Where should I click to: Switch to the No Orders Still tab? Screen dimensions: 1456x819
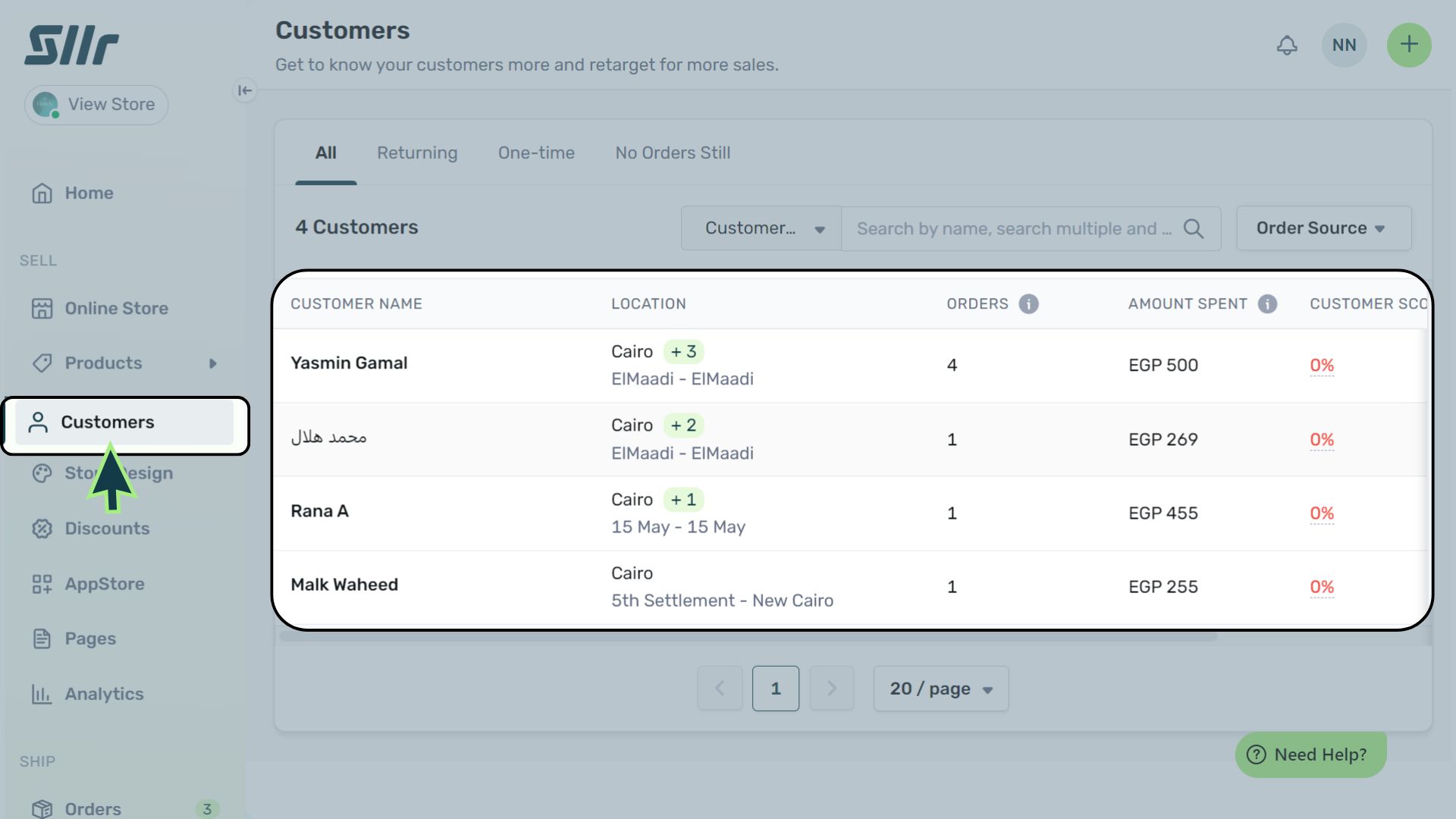pos(673,153)
